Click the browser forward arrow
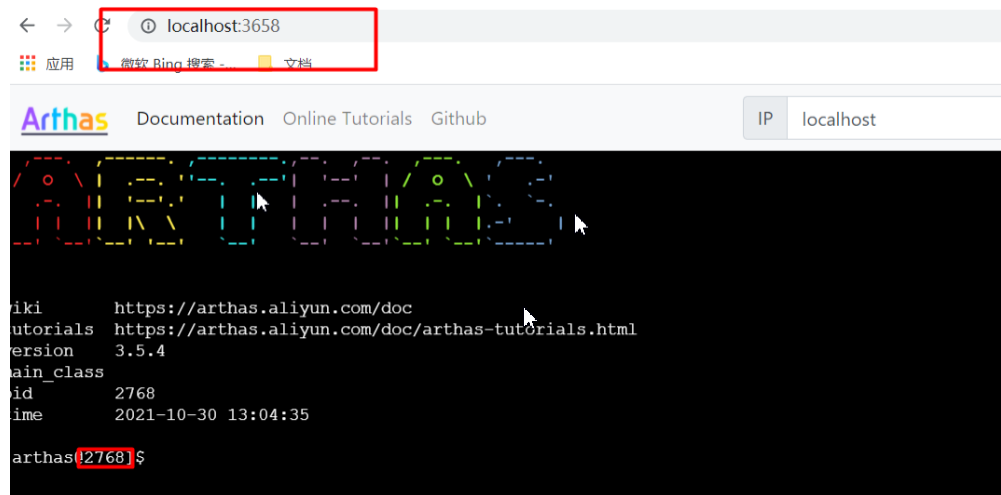Viewport: 1001px width, 495px height. pyautogui.click(x=64, y=26)
